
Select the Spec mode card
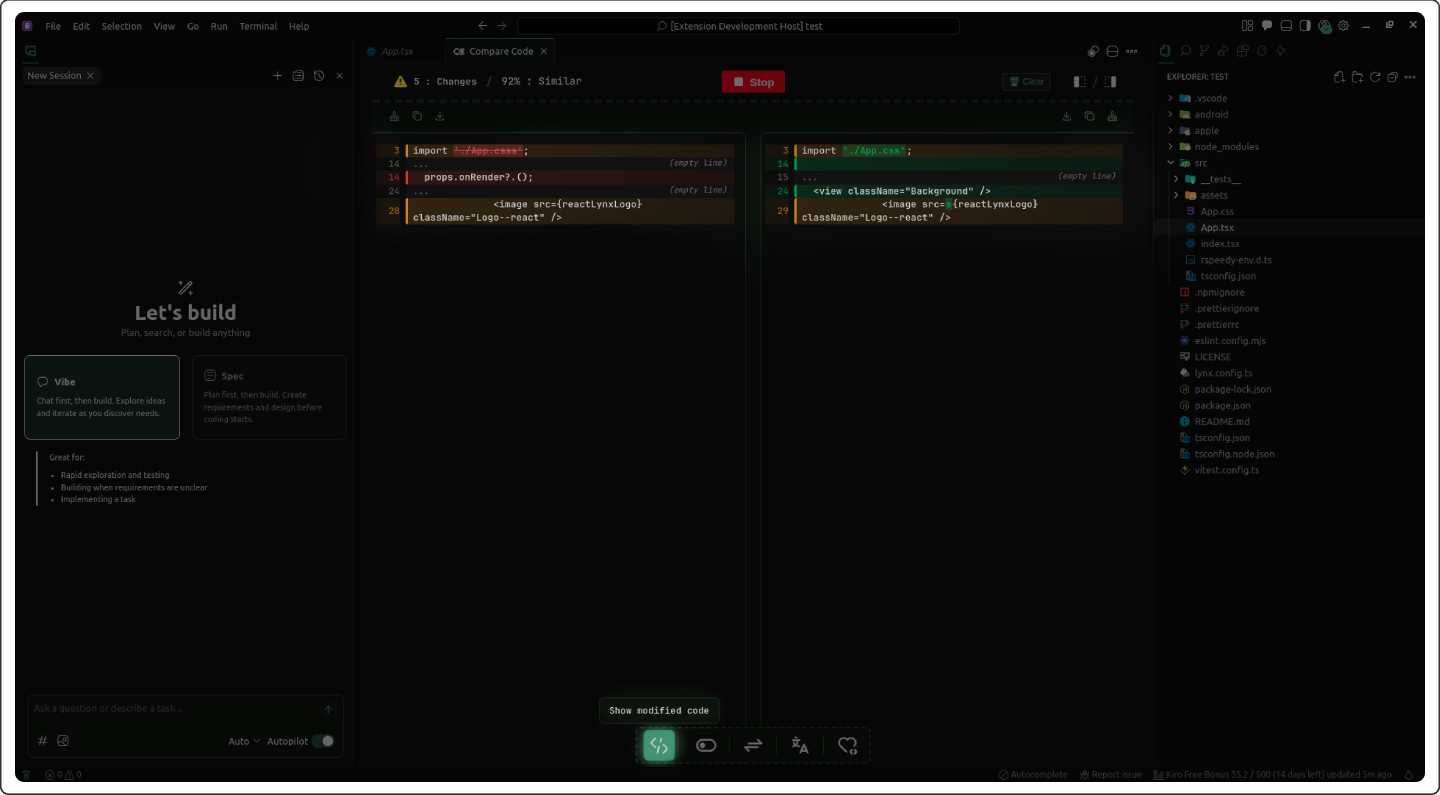(269, 397)
